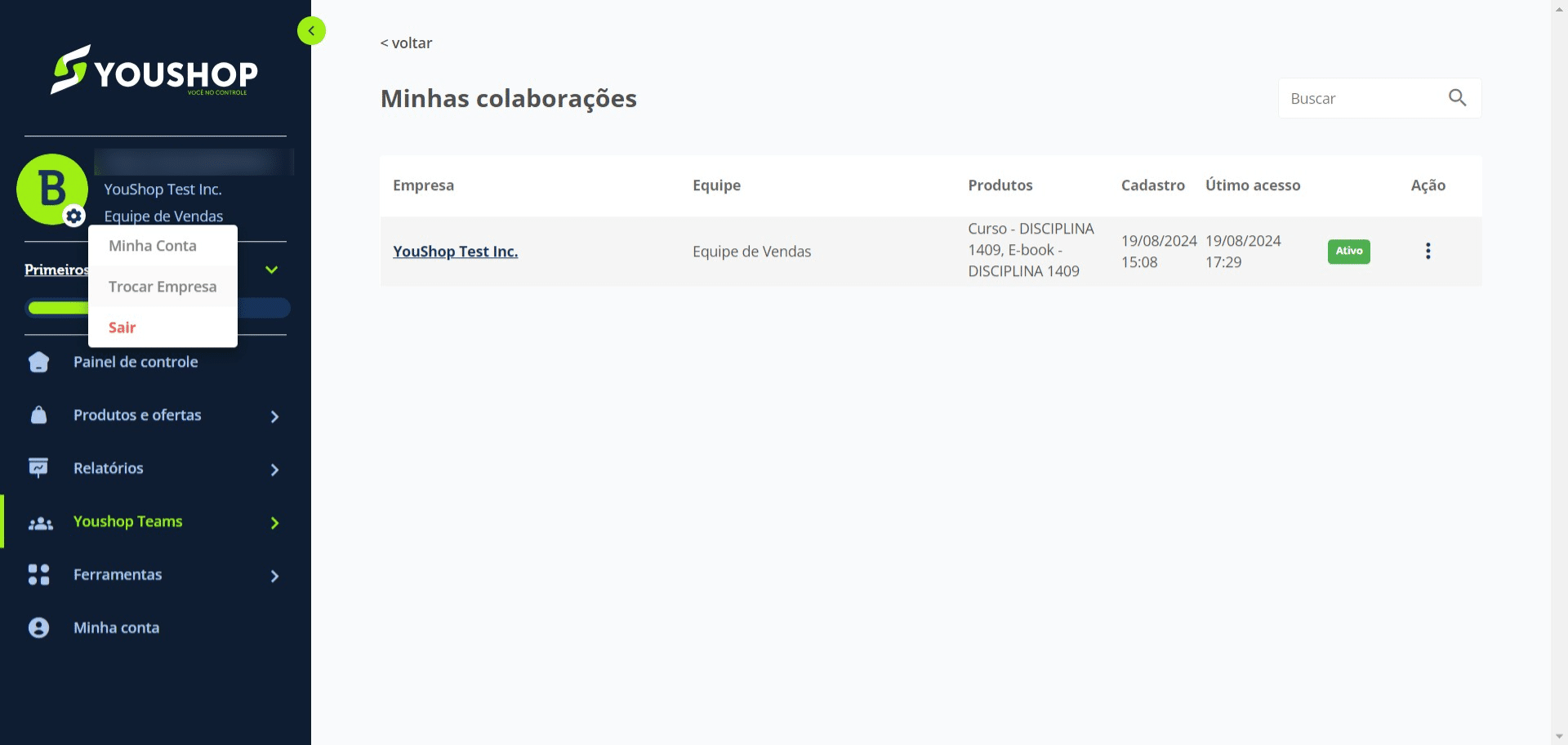Open the three-dot action menu for YouShop Test Inc.
Viewport: 1568px width, 745px height.
1428,251
